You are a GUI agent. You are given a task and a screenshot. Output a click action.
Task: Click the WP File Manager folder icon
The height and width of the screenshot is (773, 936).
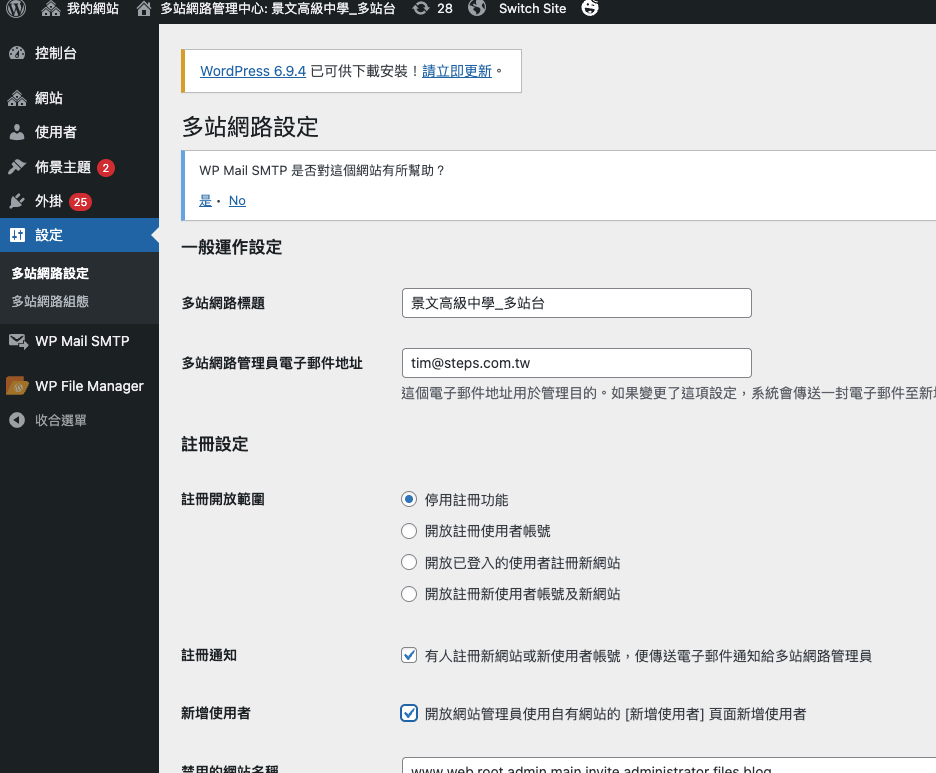(17, 386)
